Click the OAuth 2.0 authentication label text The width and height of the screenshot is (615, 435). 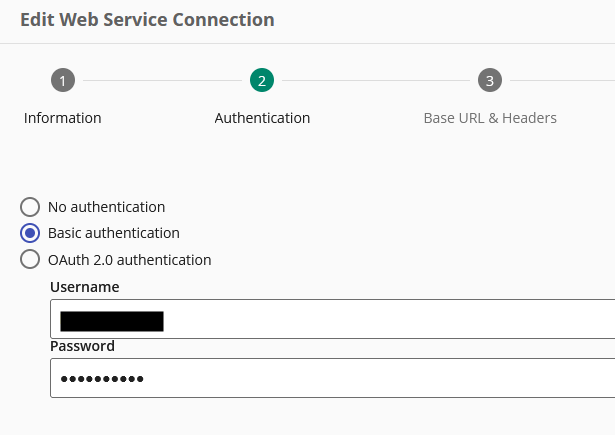click(x=129, y=260)
